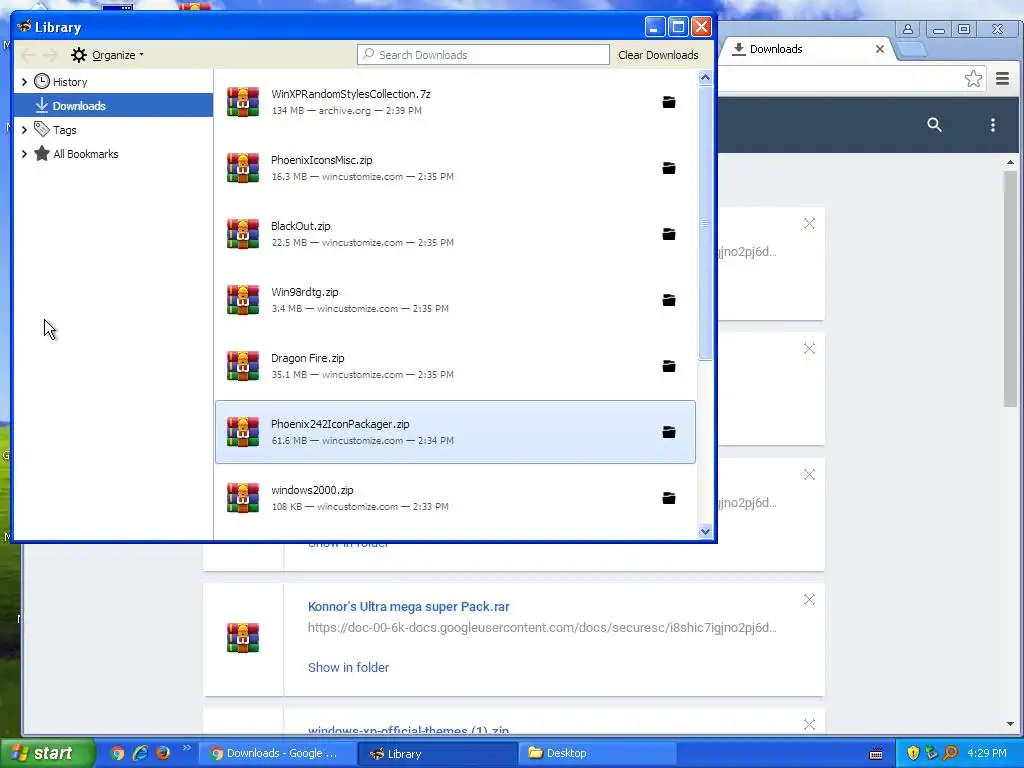Click the Library list scroll-down arrow
1024x768 pixels.
tap(705, 532)
